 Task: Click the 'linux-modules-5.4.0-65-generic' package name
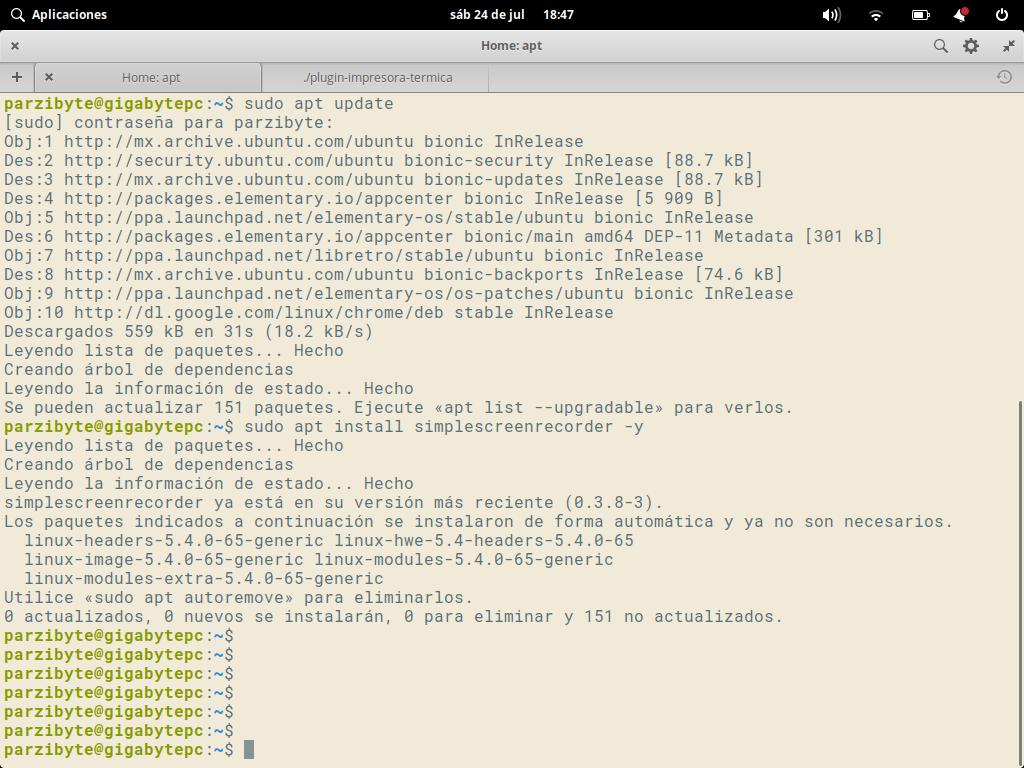coord(464,559)
